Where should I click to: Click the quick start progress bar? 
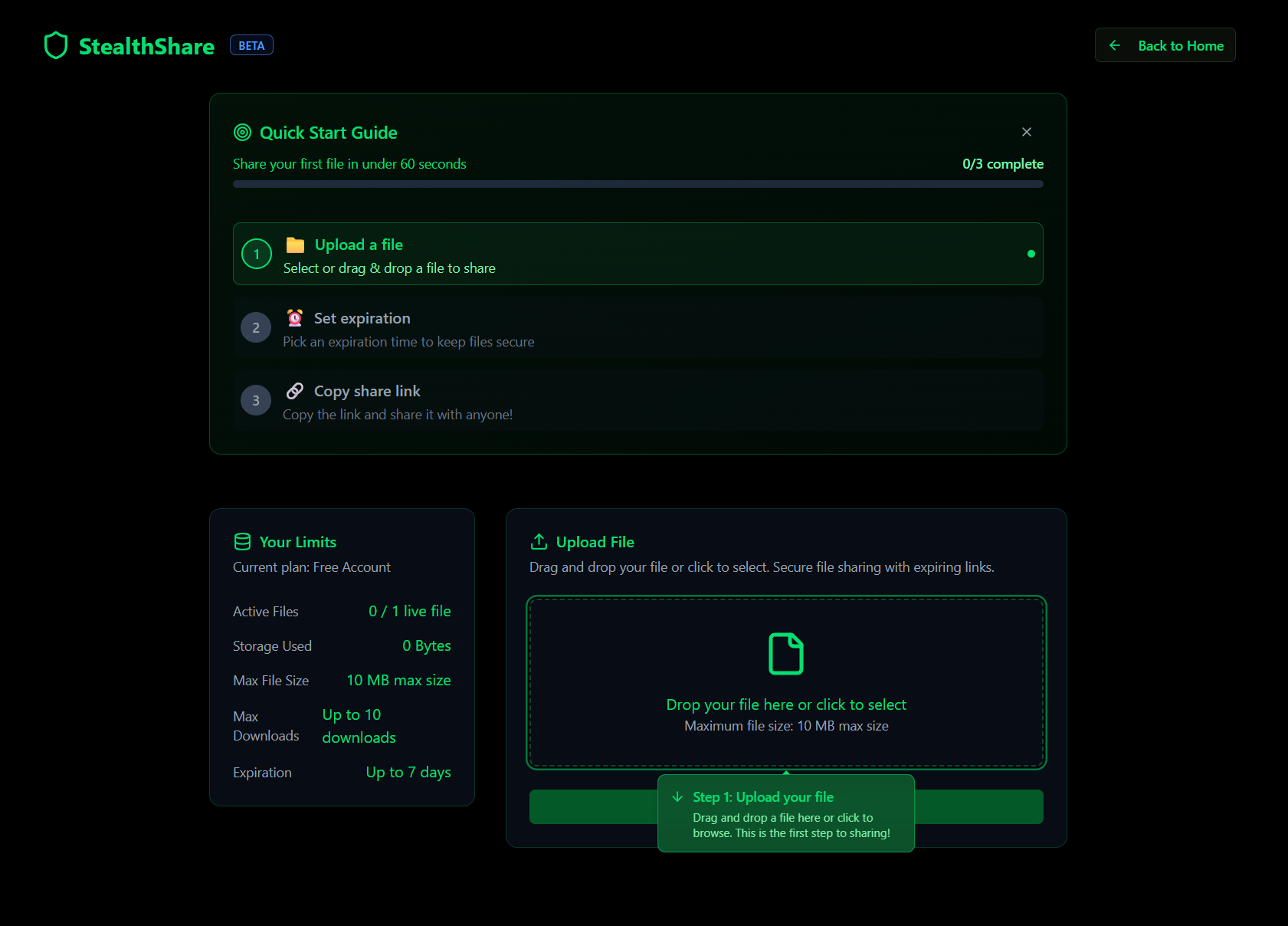(637, 184)
